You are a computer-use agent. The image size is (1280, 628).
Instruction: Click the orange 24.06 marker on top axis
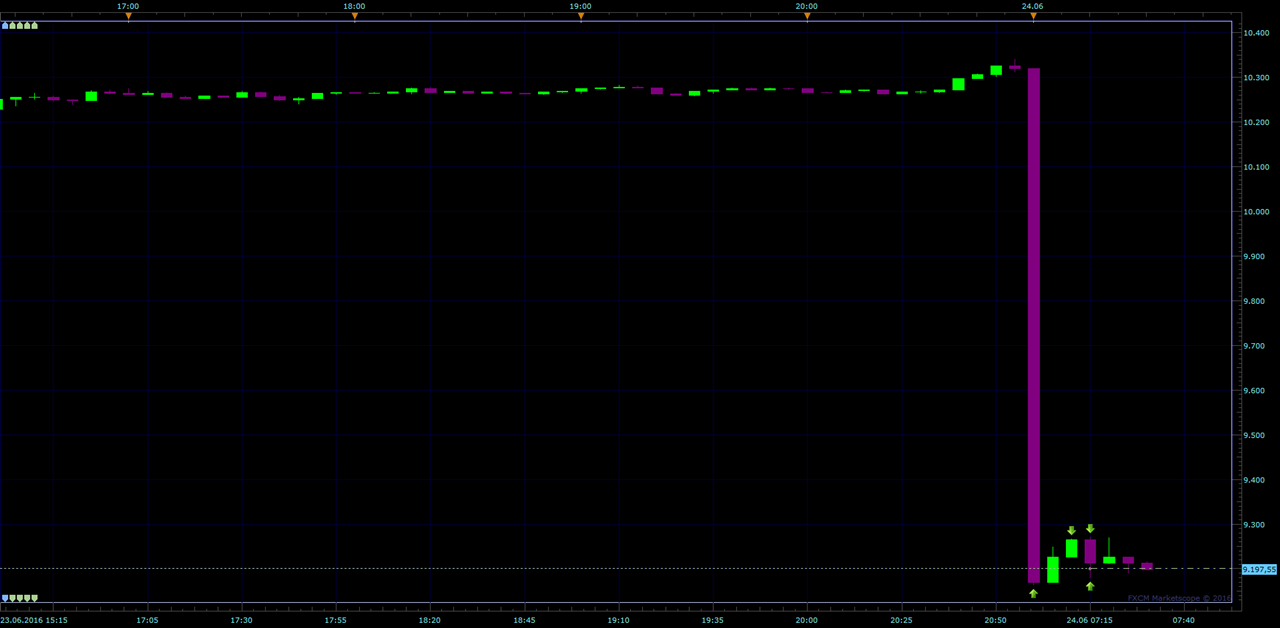coord(1033,16)
